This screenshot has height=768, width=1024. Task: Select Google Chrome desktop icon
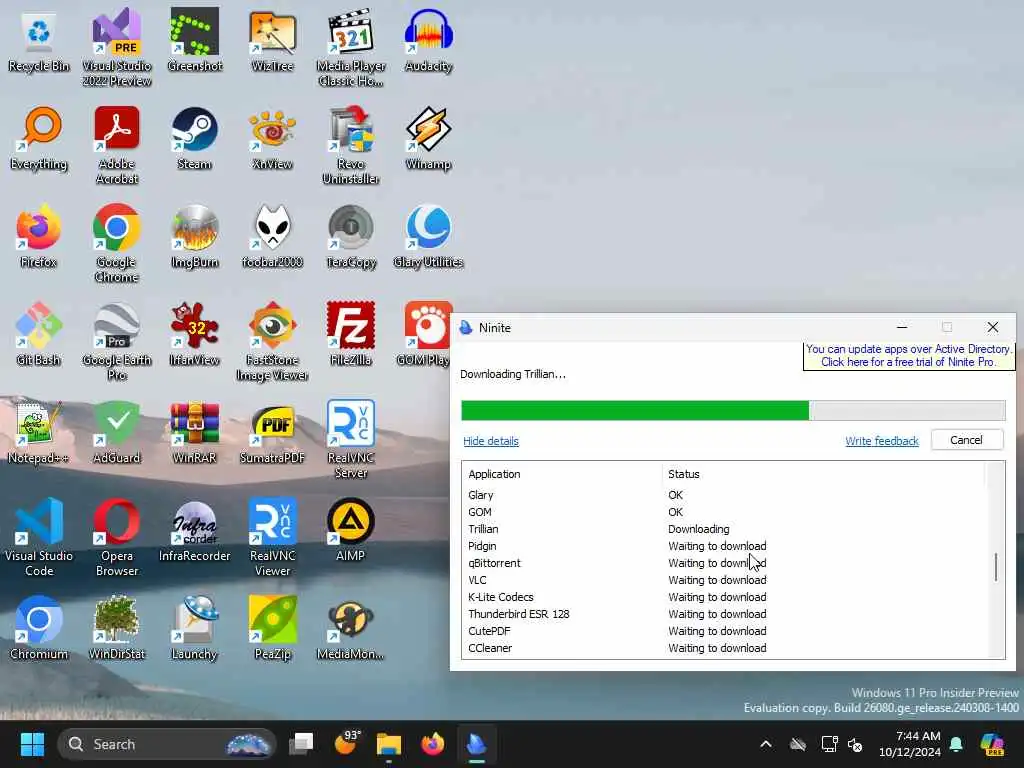116,244
